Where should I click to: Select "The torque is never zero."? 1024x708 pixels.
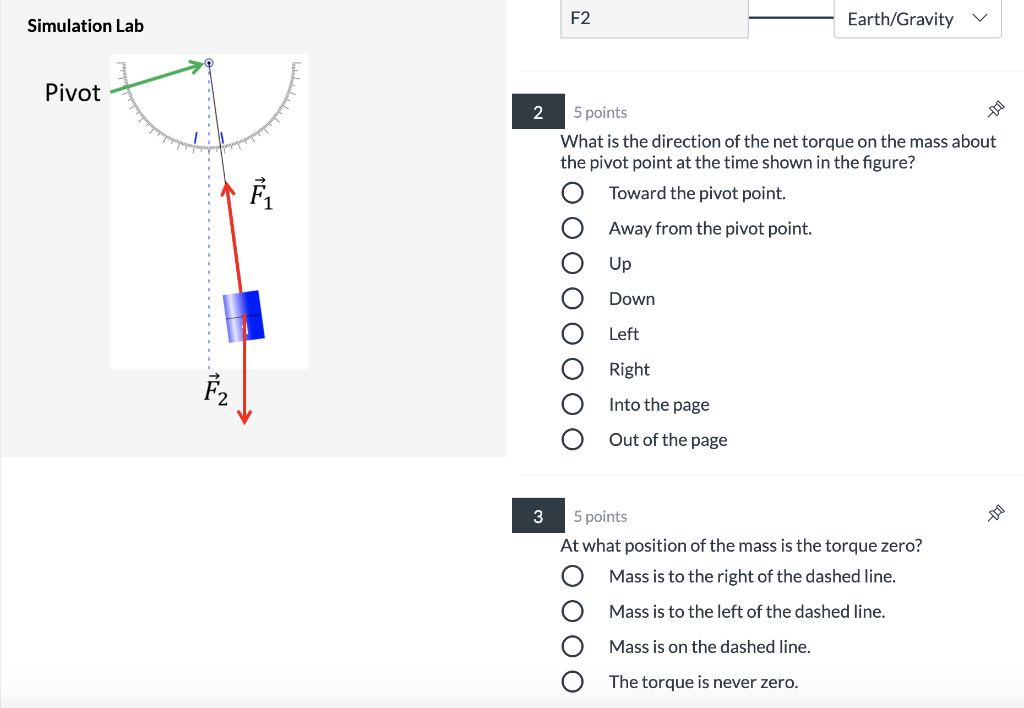572,681
